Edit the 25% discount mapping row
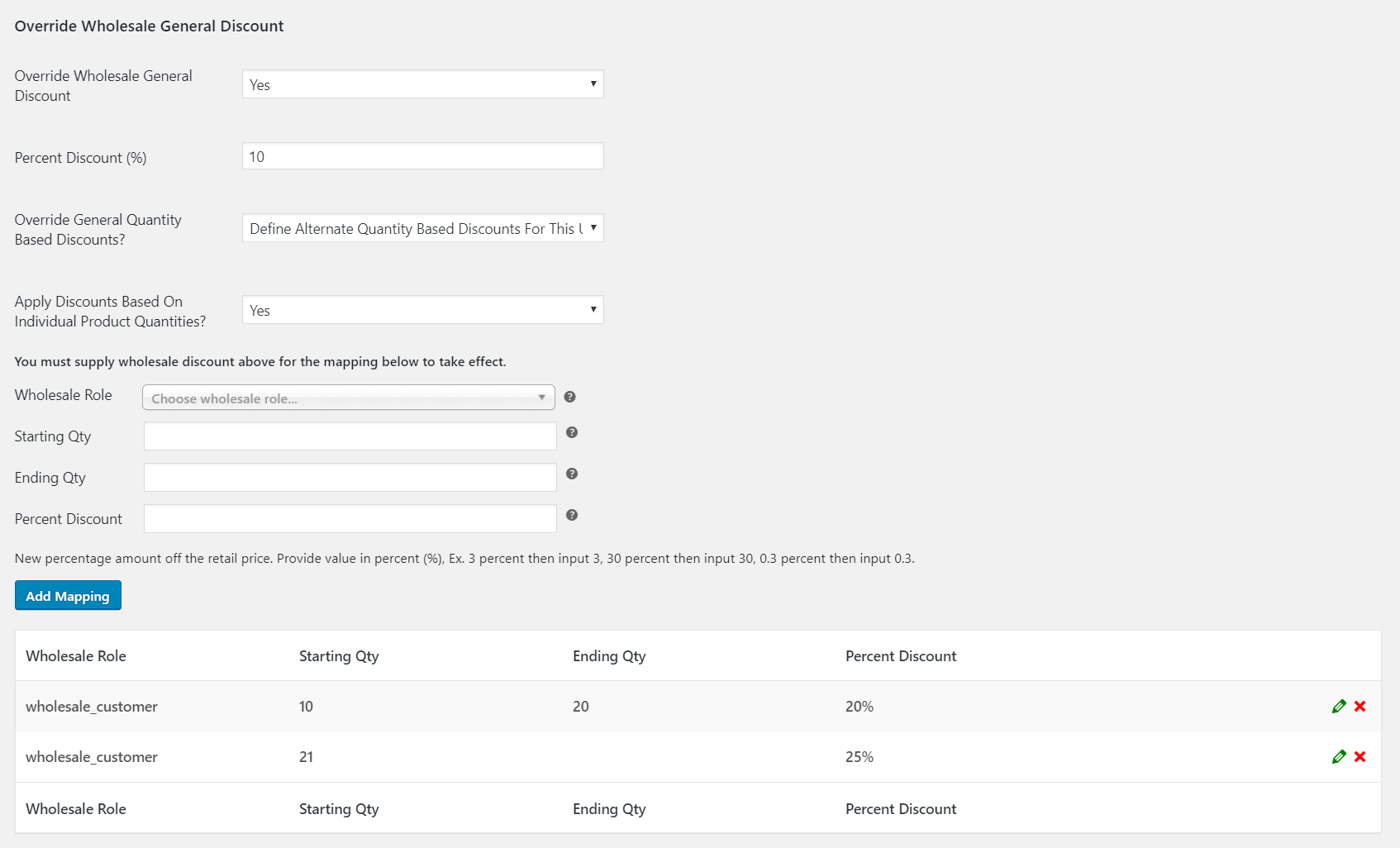The width and height of the screenshot is (1400, 848). pos(1339,756)
